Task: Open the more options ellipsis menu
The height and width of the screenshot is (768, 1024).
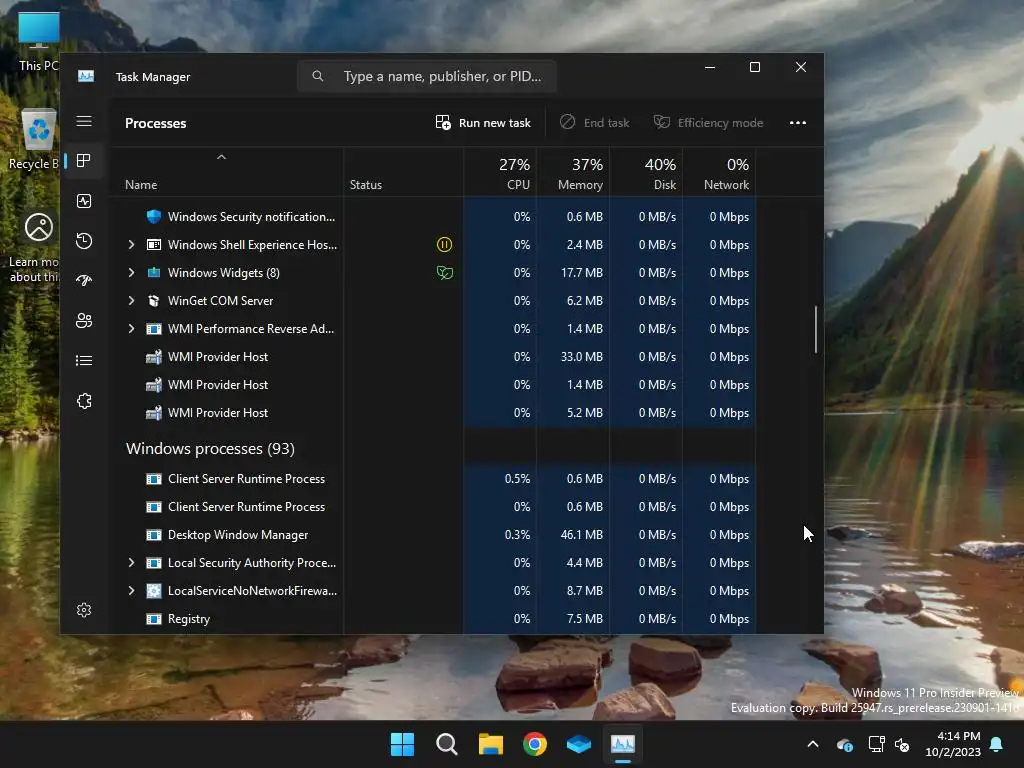Action: tap(797, 123)
